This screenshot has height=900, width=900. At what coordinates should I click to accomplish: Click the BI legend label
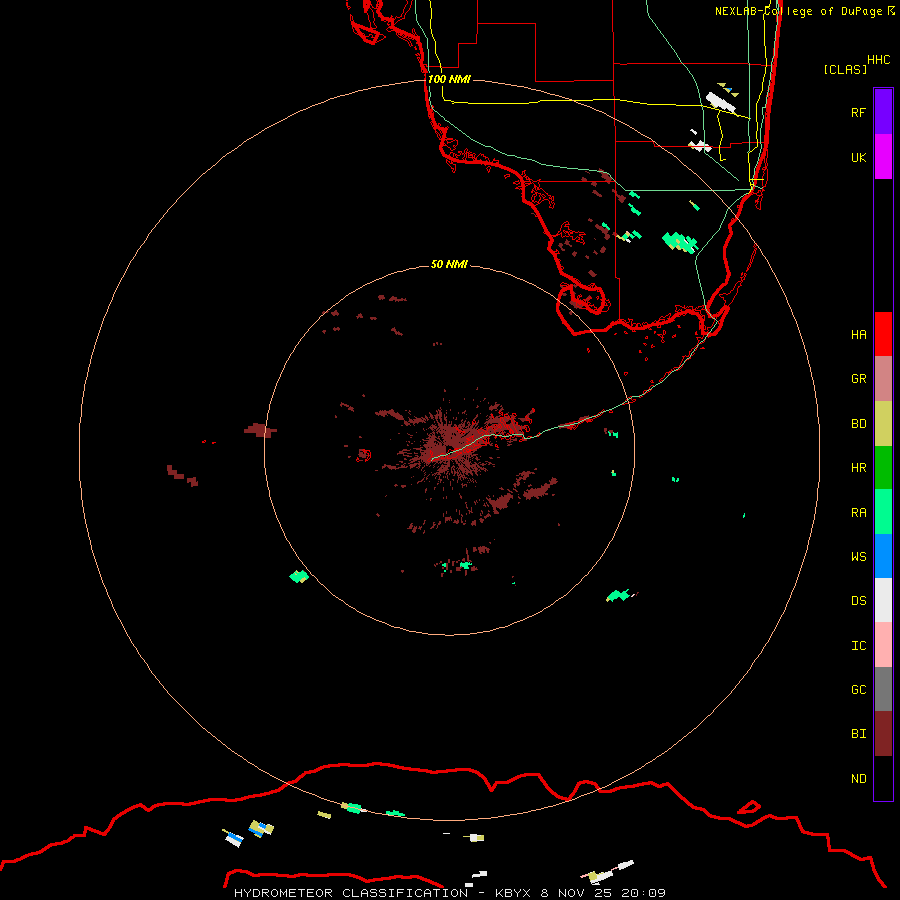pyautogui.click(x=858, y=734)
